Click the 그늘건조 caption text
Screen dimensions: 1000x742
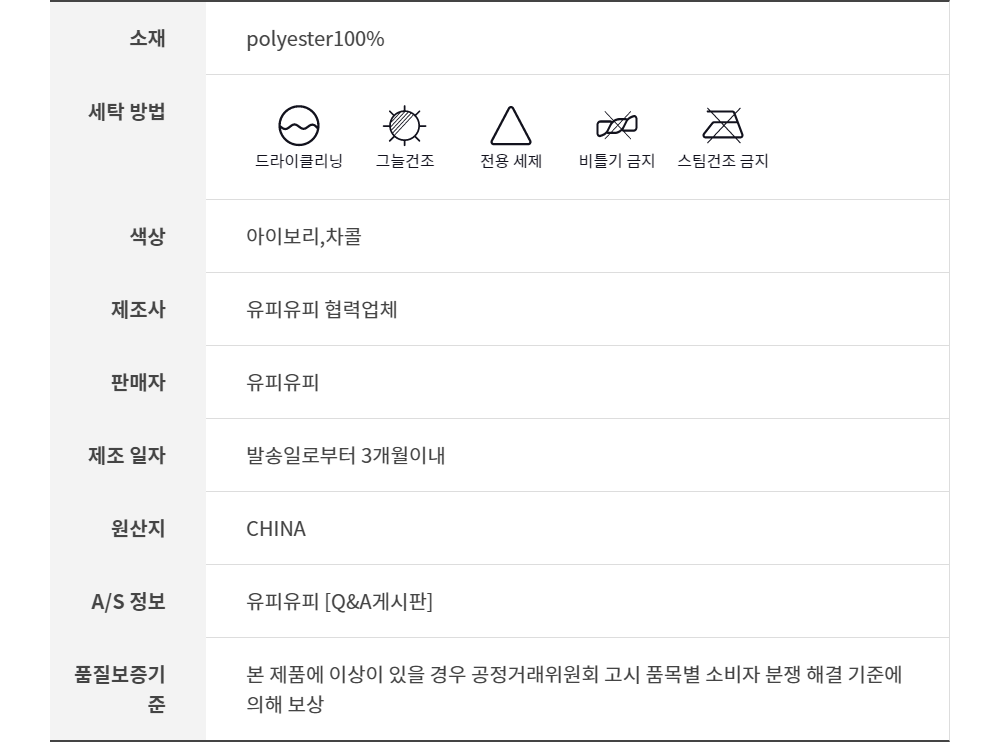click(x=405, y=161)
